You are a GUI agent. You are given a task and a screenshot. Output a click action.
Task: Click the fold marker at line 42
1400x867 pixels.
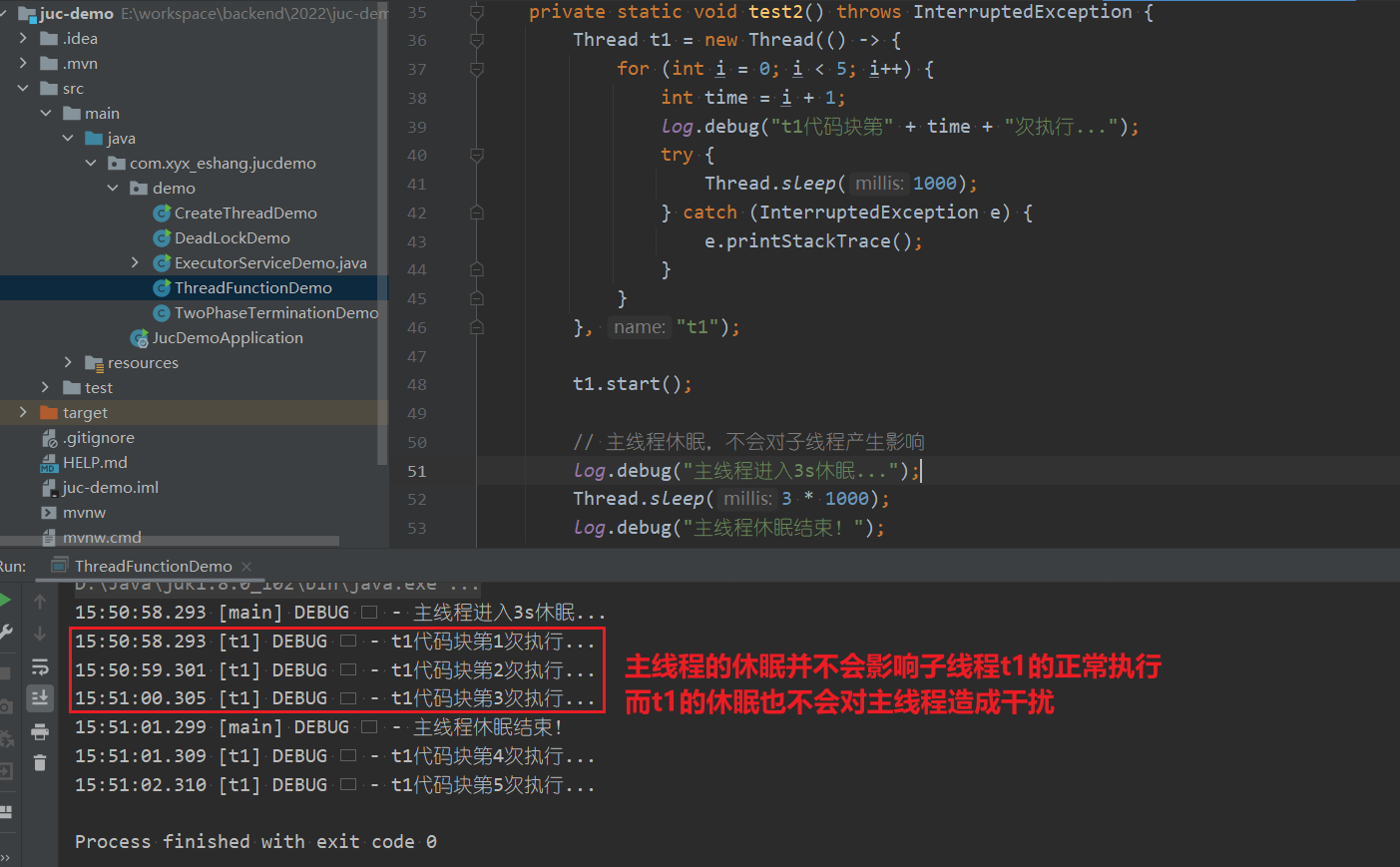[477, 213]
